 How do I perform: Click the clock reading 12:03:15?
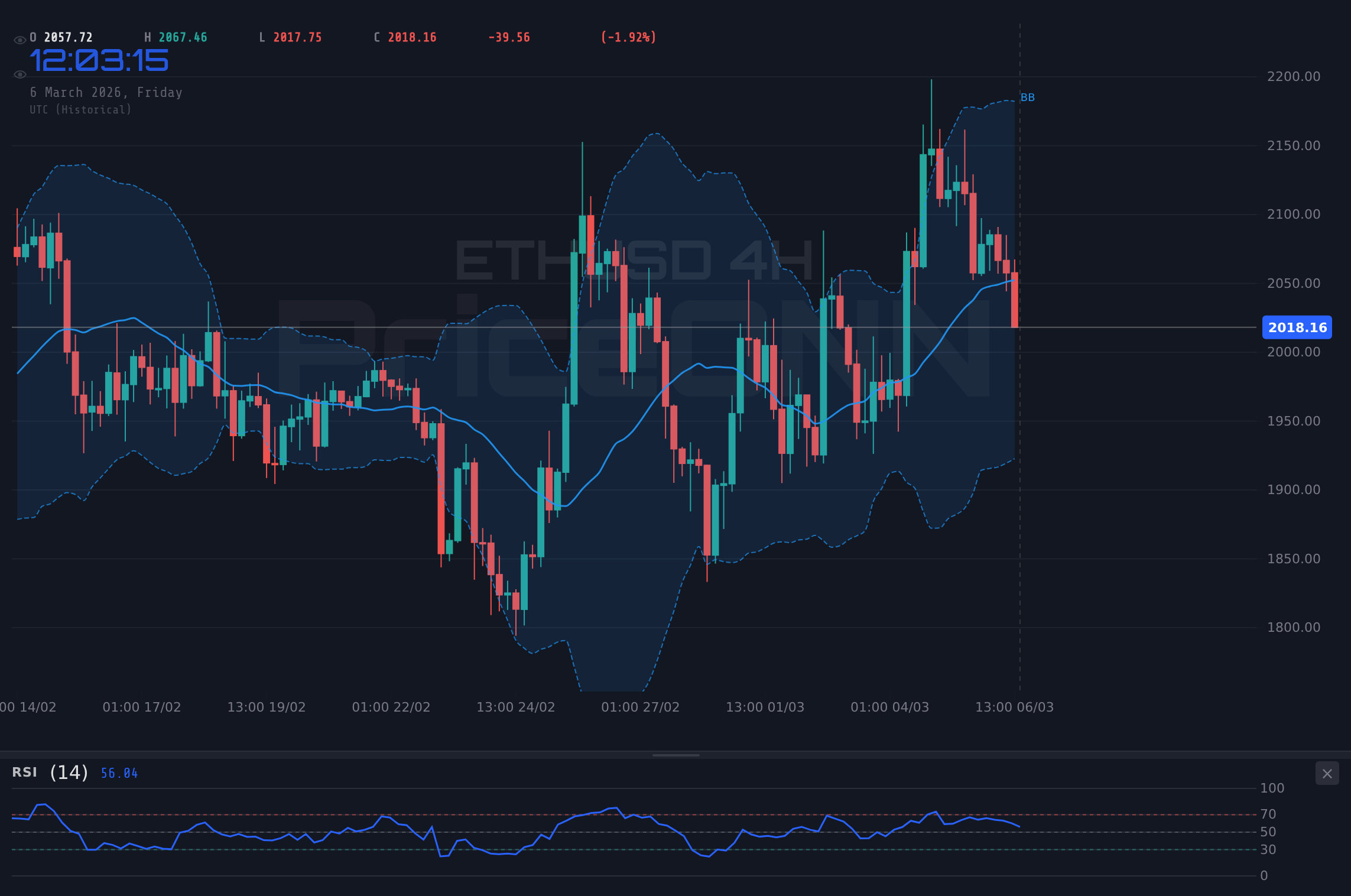tap(99, 61)
